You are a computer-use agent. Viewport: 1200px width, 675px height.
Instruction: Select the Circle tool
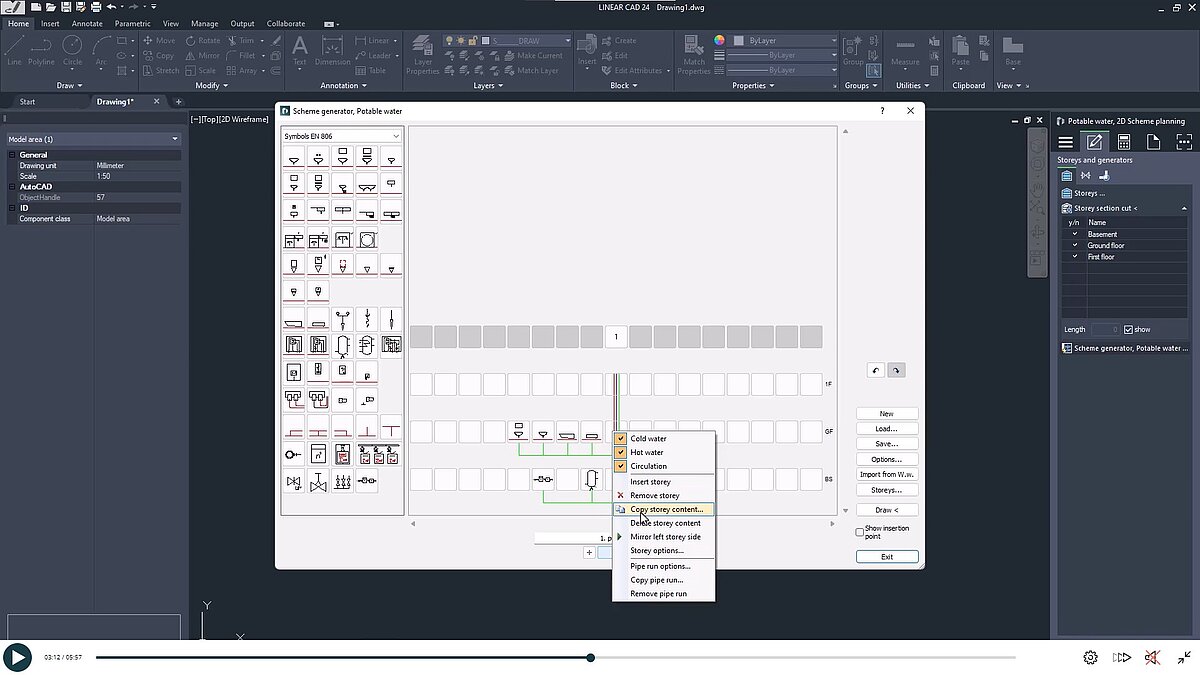point(71,47)
